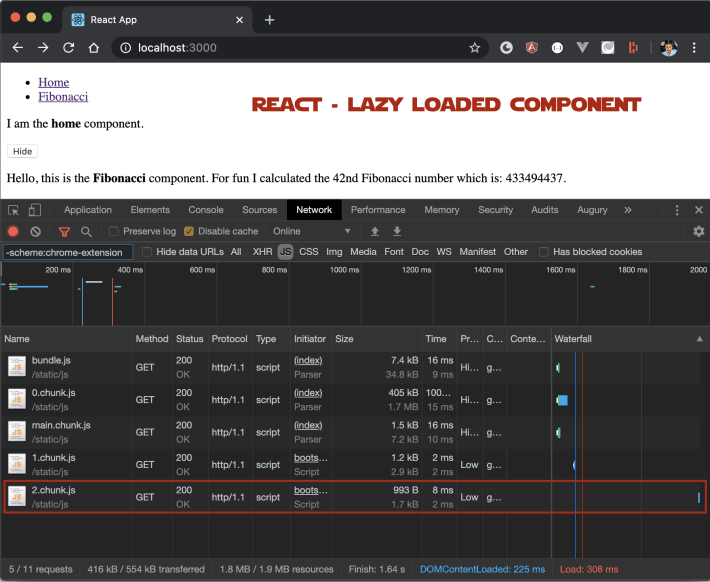710x582 pixels.
Task: Uncheck the Disable cache checkbox
Action: [x=189, y=231]
